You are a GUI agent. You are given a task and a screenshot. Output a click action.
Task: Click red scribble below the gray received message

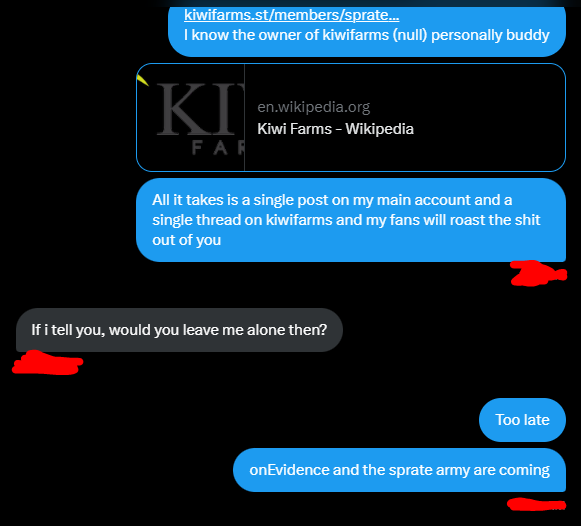pyautogui.click(x=47, y=363)
